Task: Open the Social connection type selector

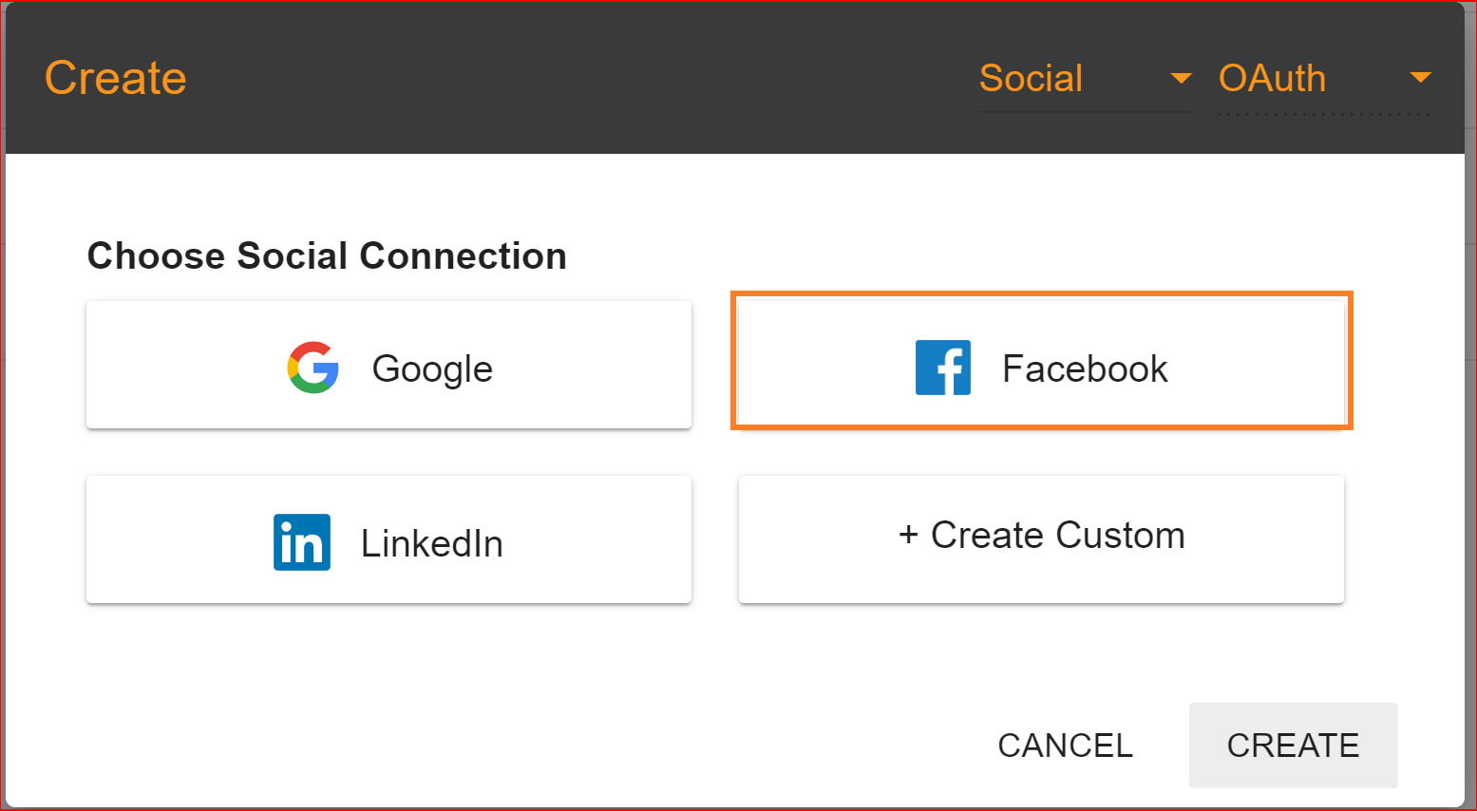Action: (x=1086, y=80)
